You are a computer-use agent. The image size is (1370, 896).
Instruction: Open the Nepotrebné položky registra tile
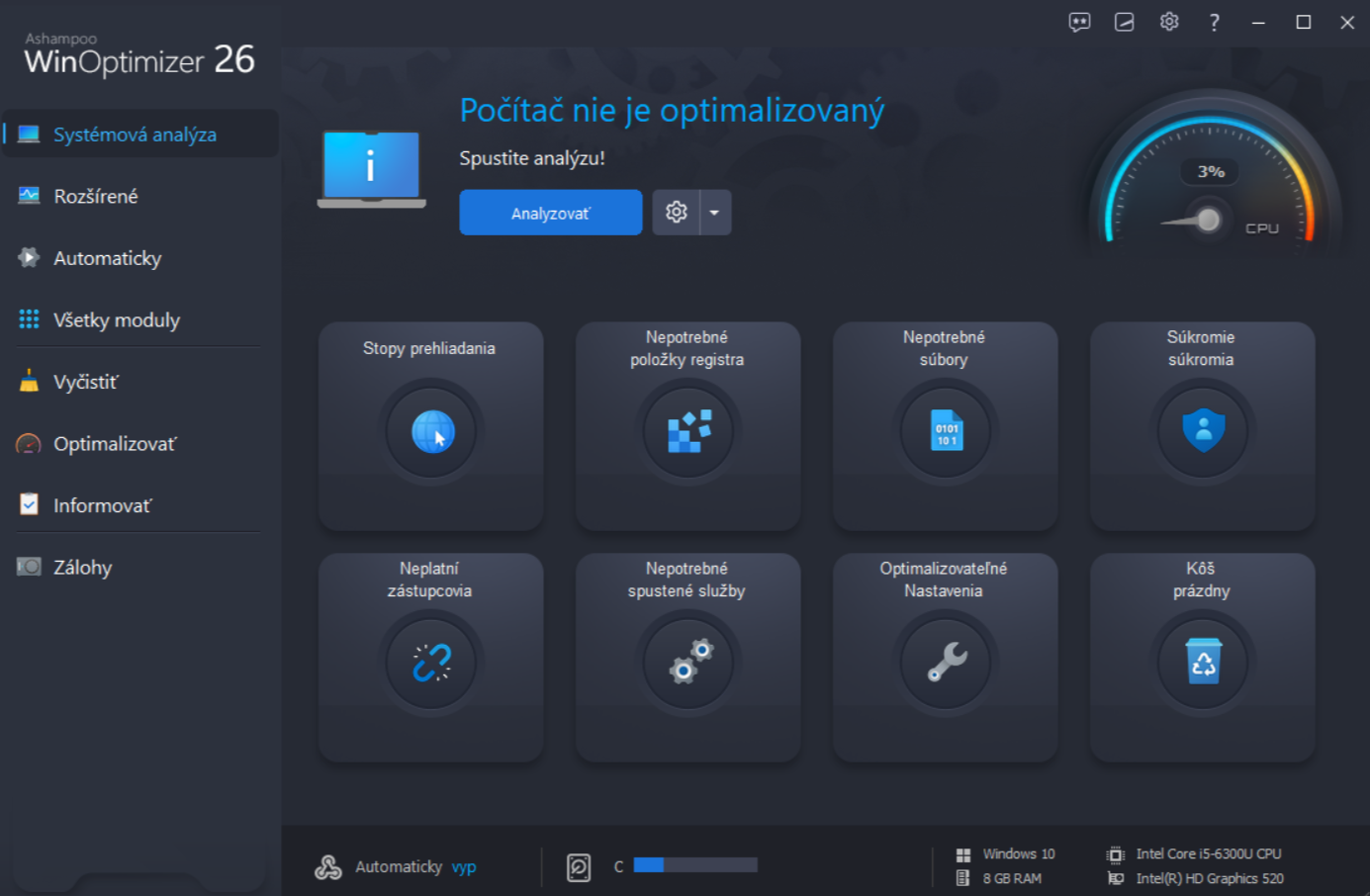pyautogui.click(x=688, y=426)
